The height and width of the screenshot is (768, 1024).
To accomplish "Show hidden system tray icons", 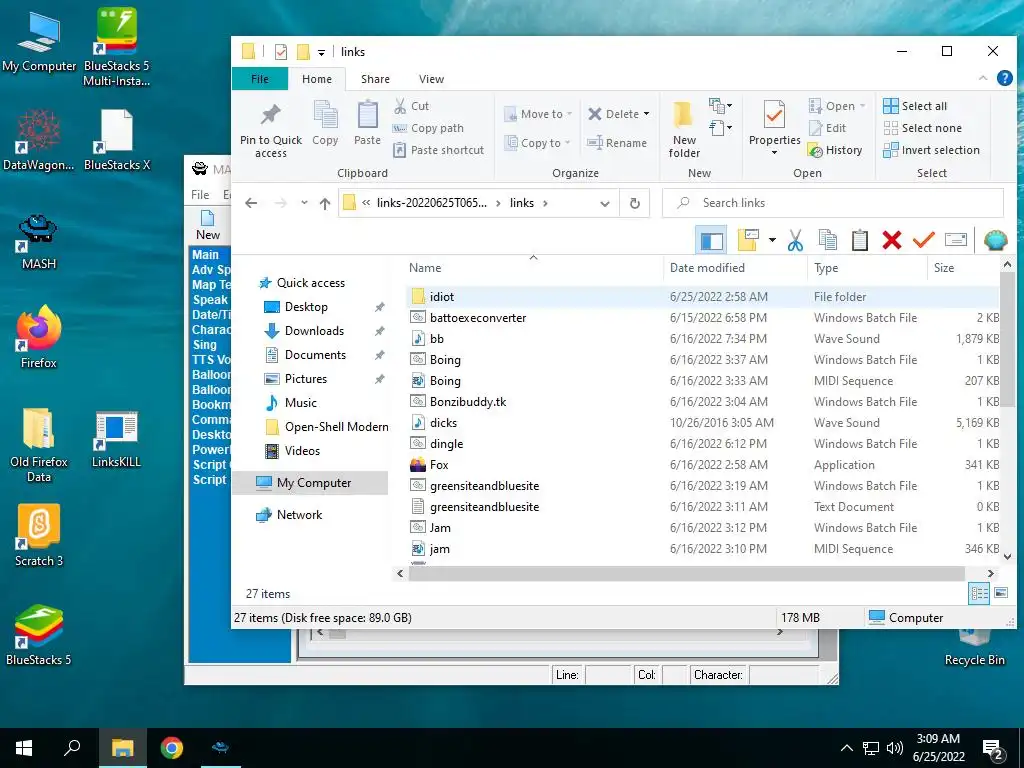I will tap(846, 748).
